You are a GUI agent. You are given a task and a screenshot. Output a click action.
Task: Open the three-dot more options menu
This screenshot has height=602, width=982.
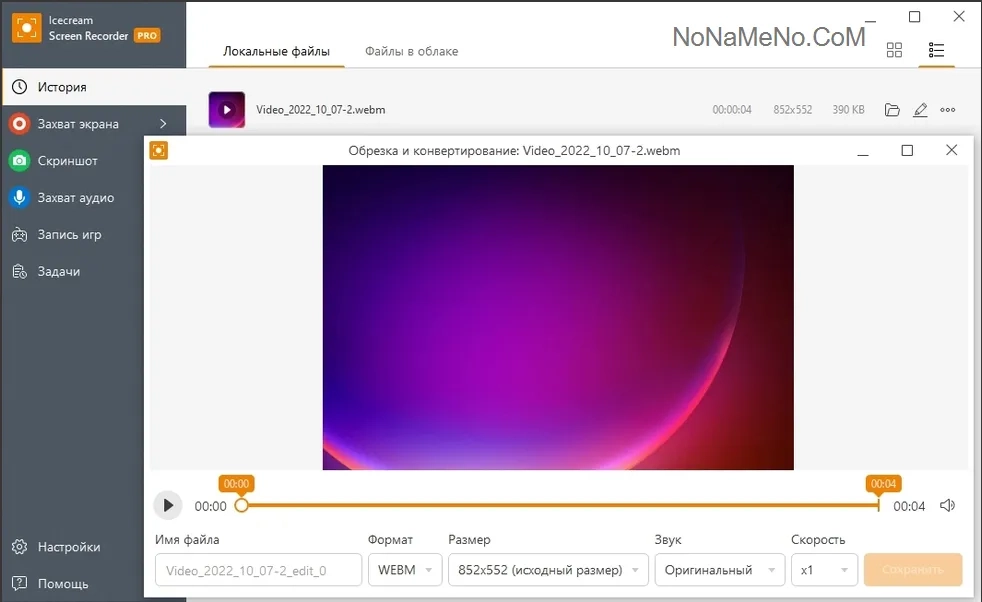(x=948, y=110)
